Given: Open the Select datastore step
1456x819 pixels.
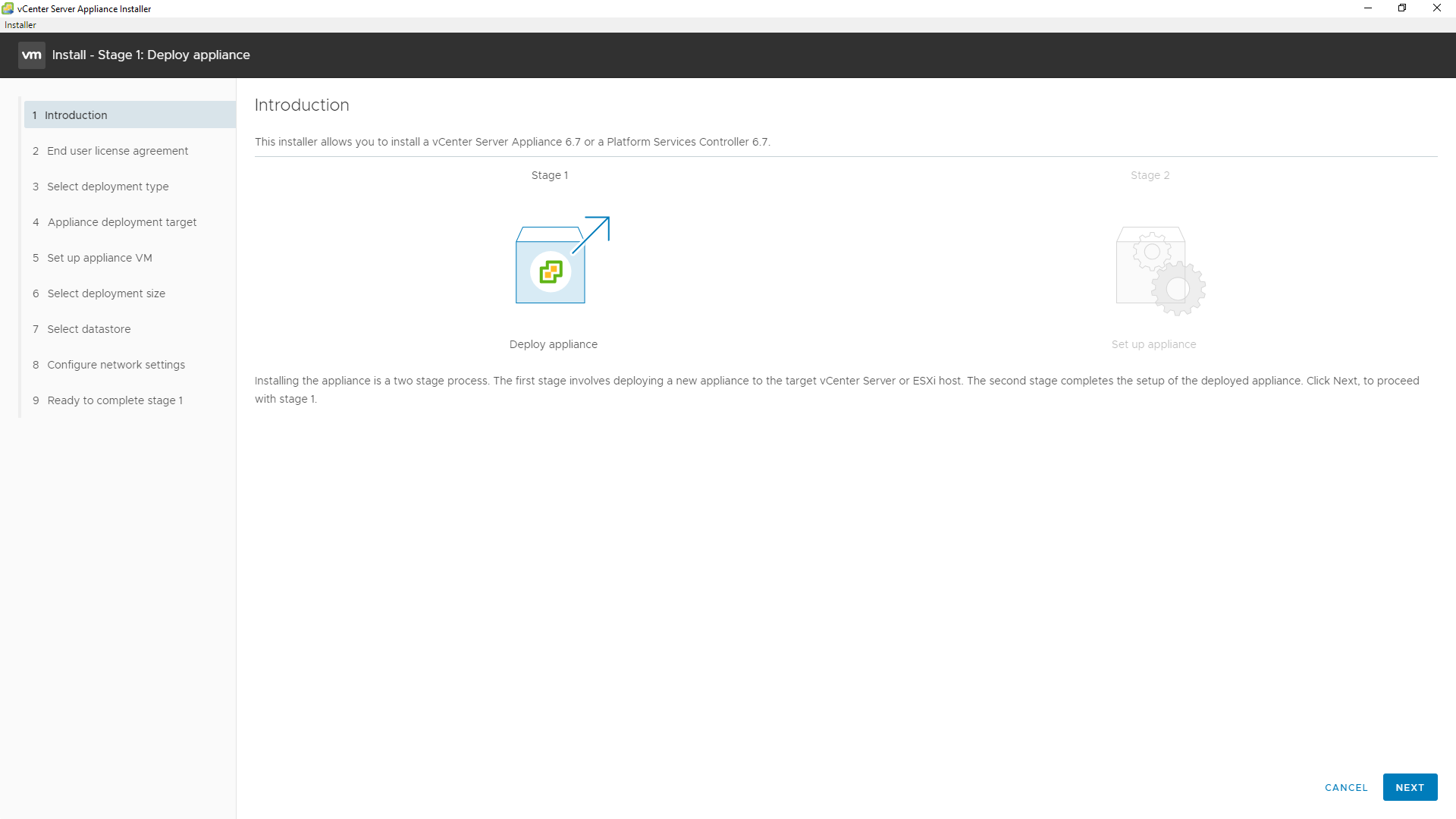Looking at the screenshot, I should tap(89, 329).
